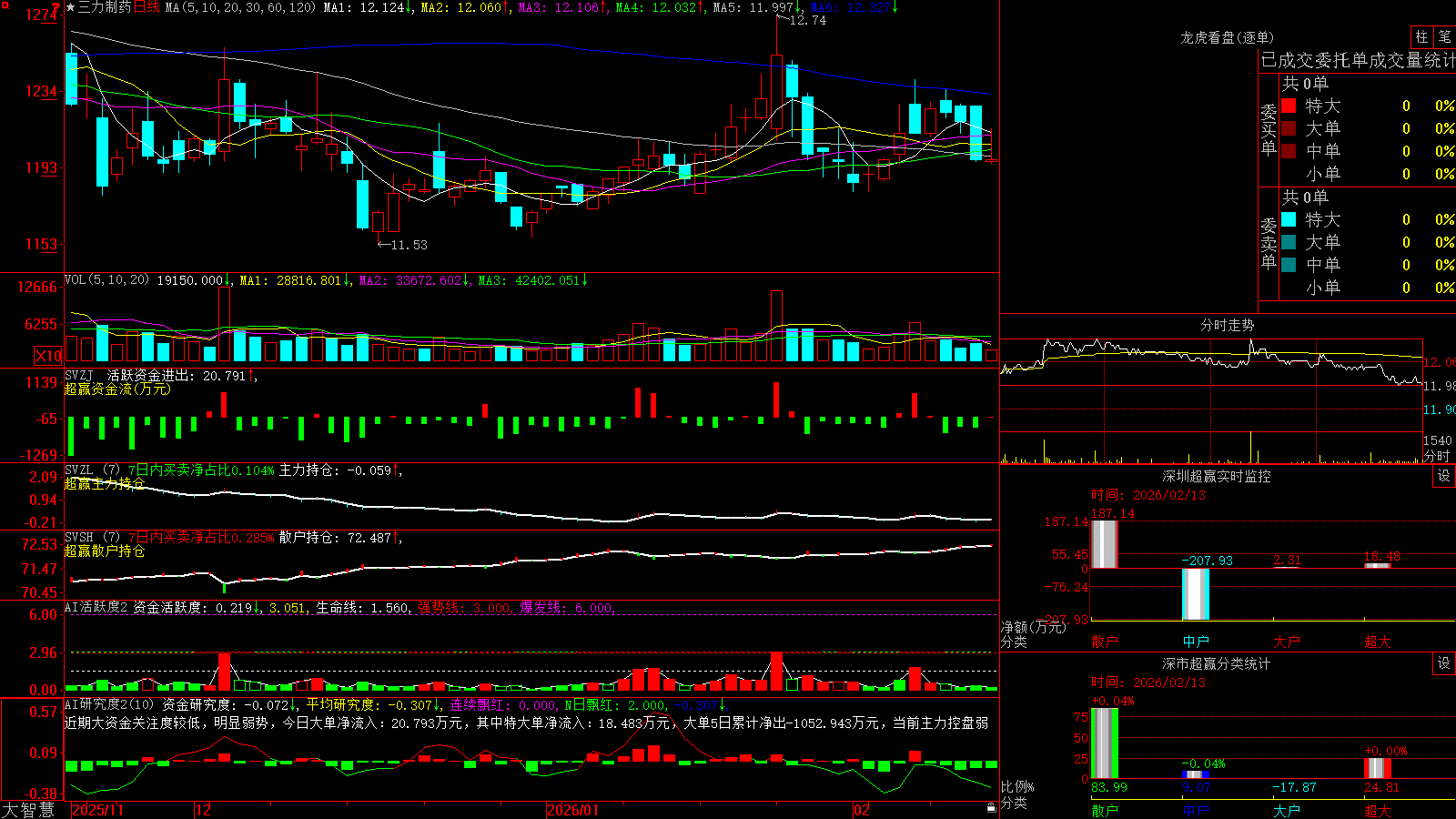Click the -17.87 大户 ratio value
This screenshot has width=1456, height=819.
(x=1294, y=787)
